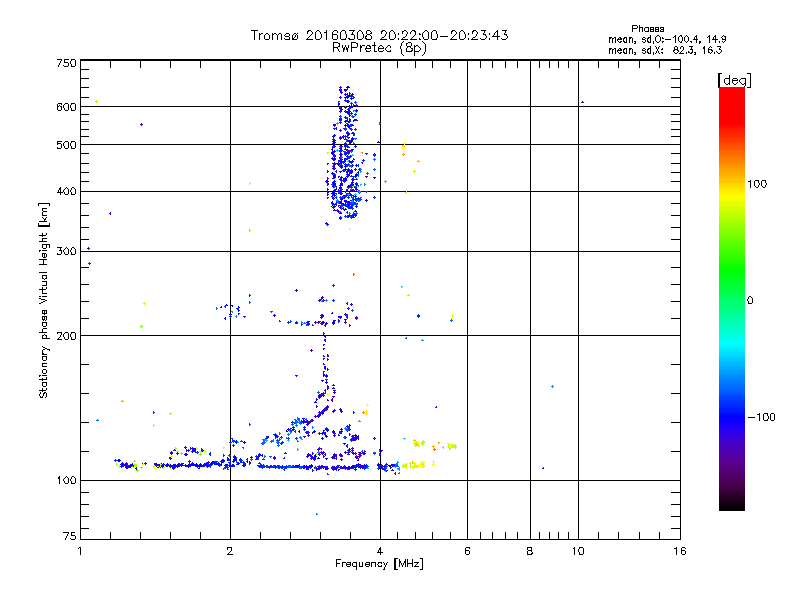Click the colorbar '-100' tick label
Image resolution: width=800 pixels, height=600 pixels.
[x=762, y=417]
